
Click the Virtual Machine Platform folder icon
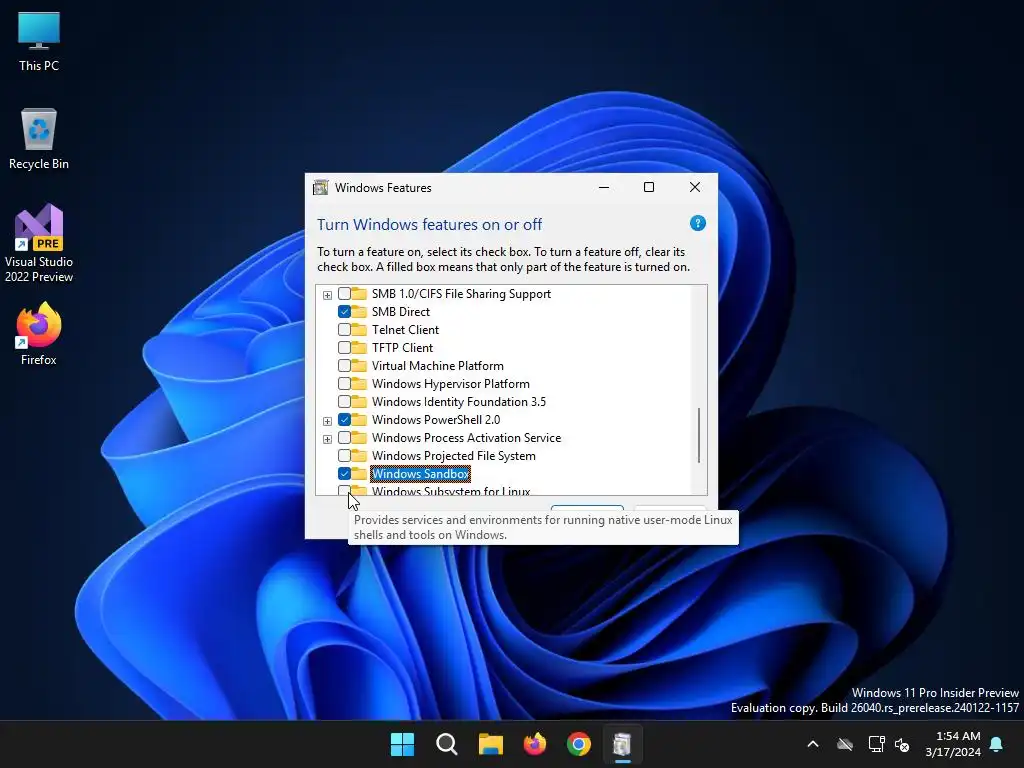click(x=359, y=366)
